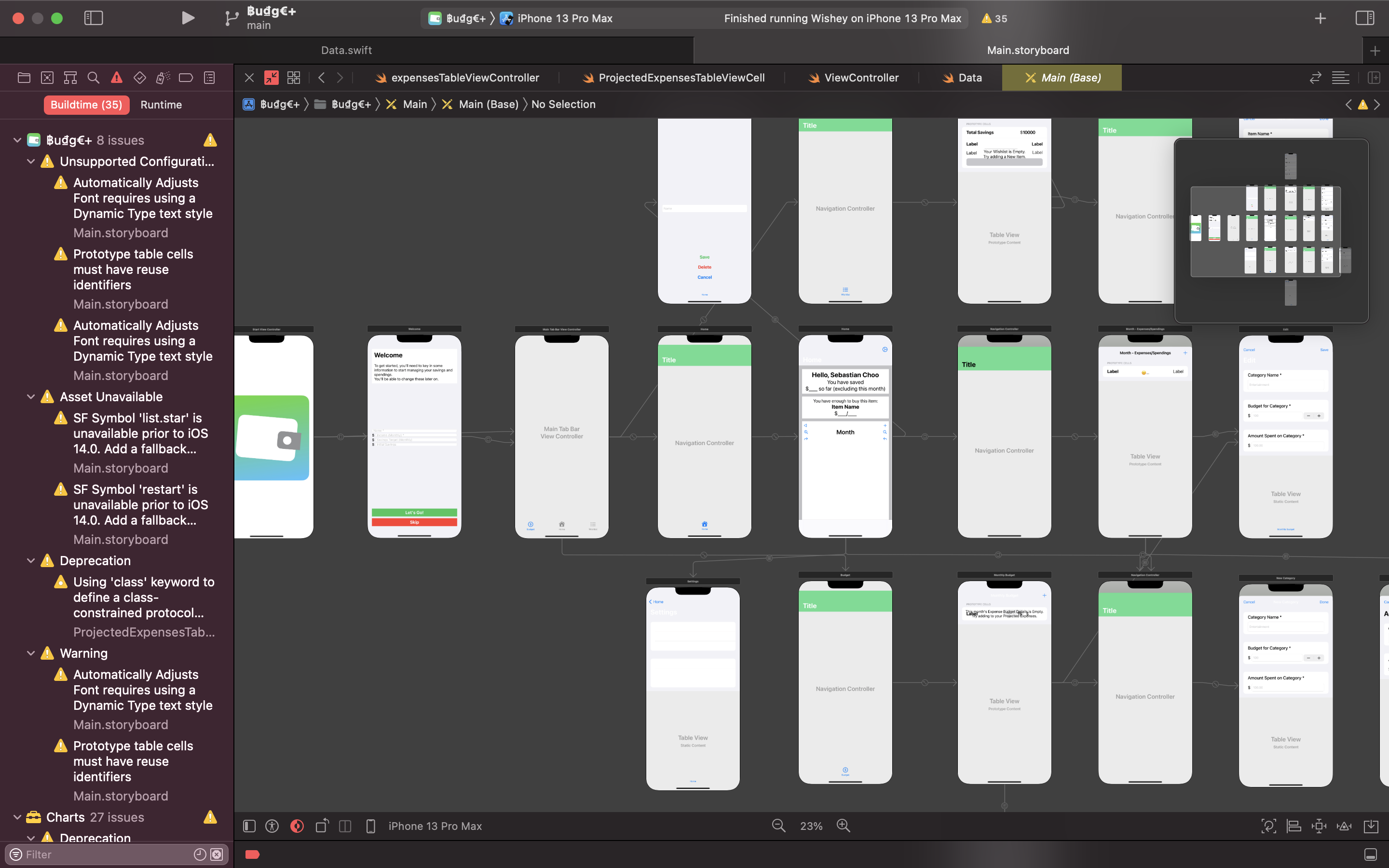
Task: Zoom out the storyboard with the minus magnifier
Action: (x=778, y=826)
